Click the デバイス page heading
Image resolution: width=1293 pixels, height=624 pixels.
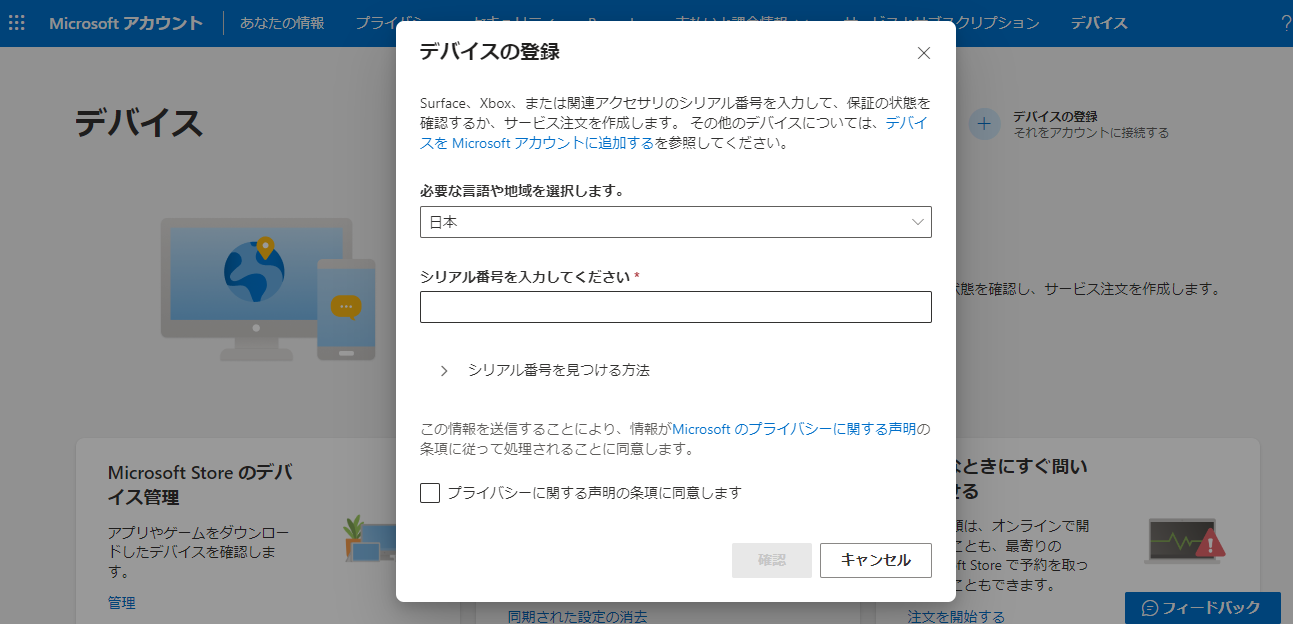139,123
